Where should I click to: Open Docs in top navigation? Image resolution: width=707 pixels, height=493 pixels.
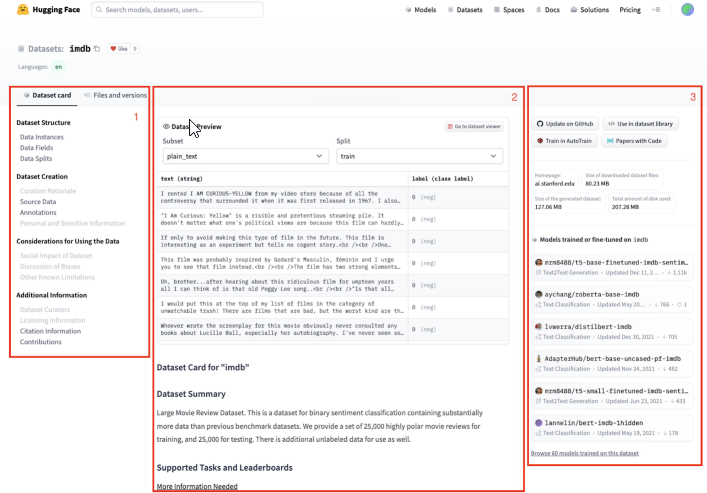click(x=548, y=9)
